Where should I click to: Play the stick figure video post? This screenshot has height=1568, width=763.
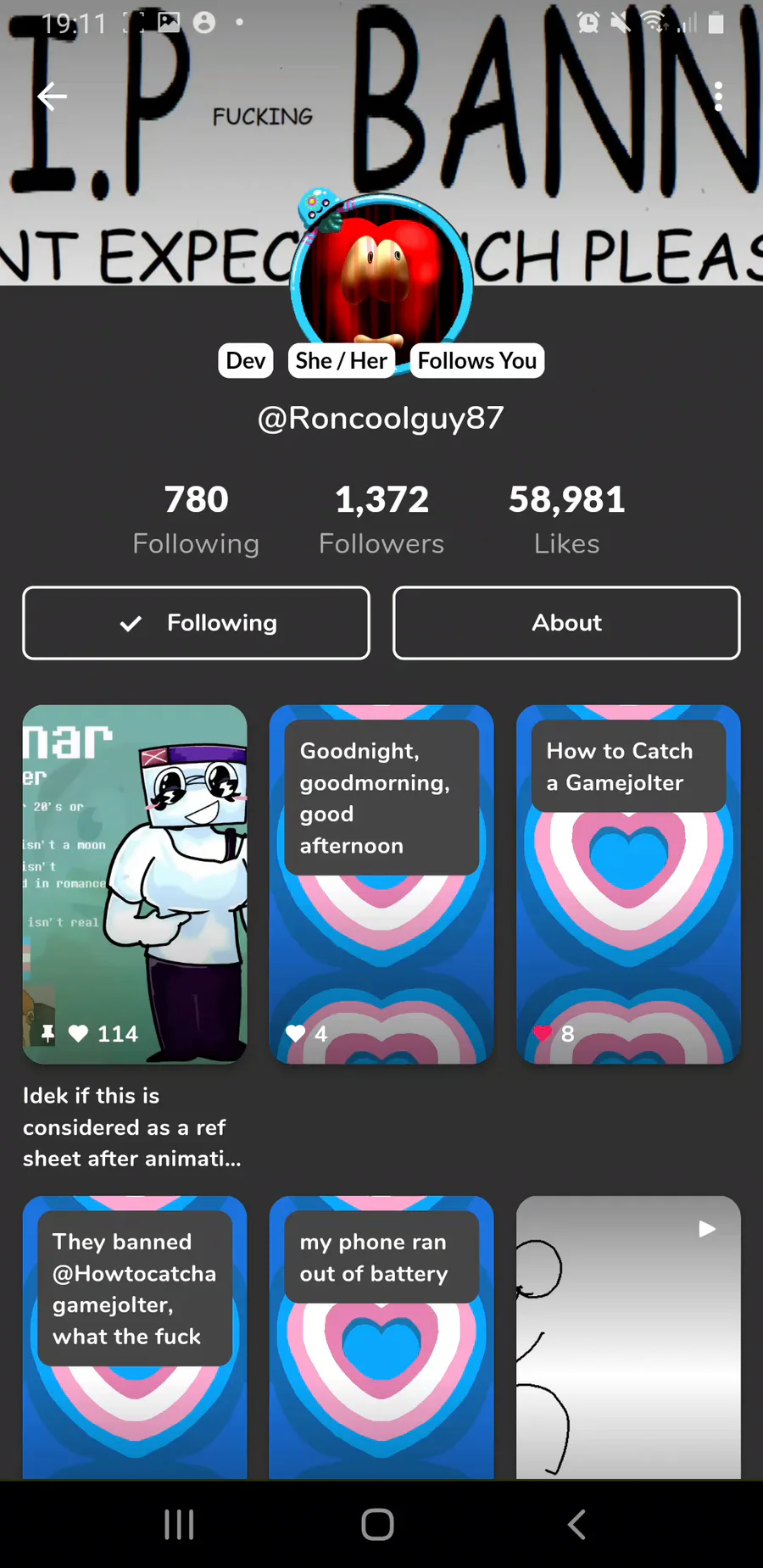pos(628,1337)
